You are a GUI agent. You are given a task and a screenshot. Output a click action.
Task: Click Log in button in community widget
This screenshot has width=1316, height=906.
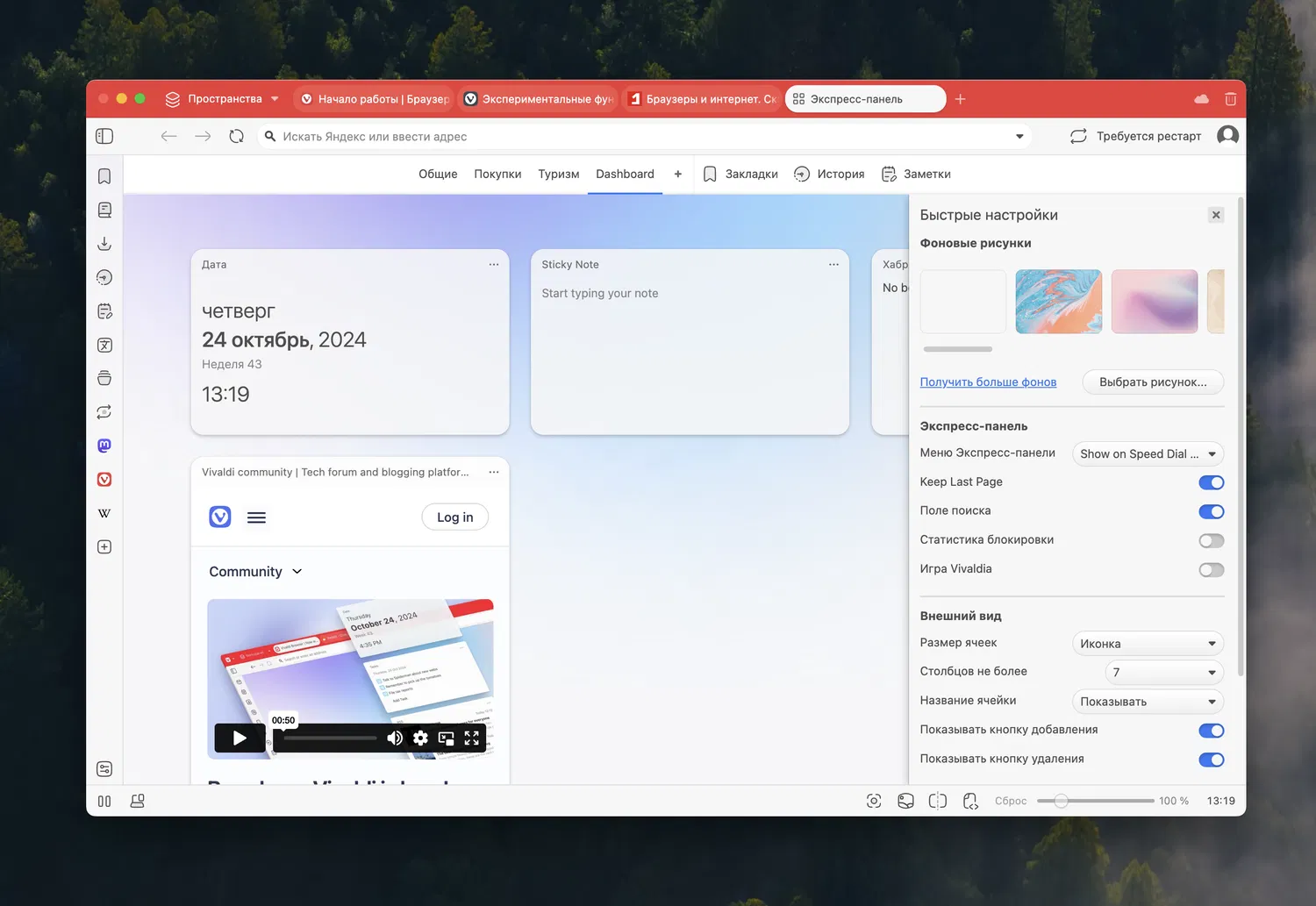coord(454,517)
